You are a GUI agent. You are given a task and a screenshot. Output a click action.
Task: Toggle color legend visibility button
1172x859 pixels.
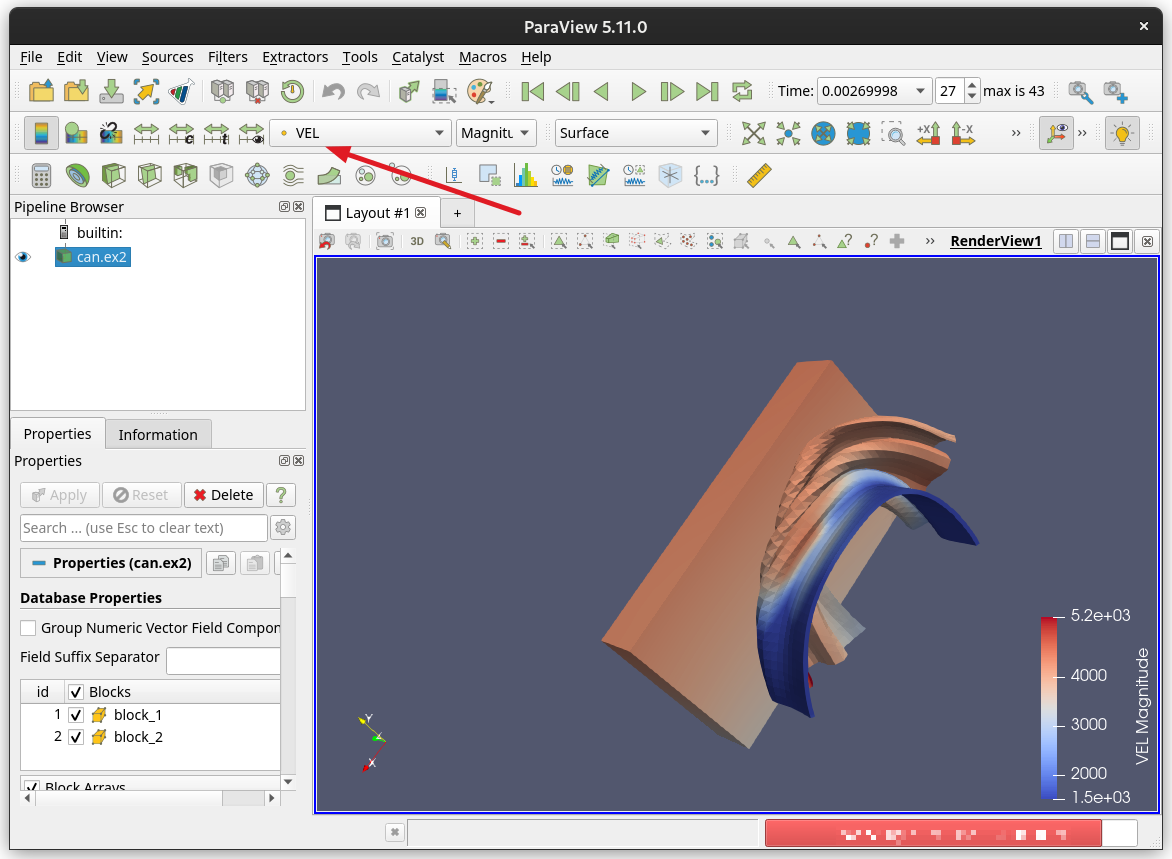pos(41,133)
